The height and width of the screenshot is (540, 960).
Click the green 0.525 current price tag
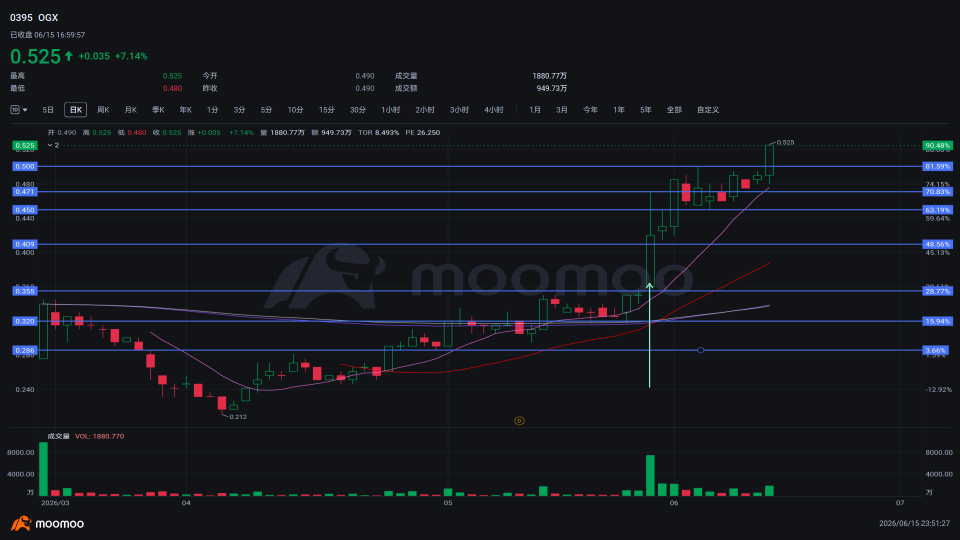click(25, 146)
